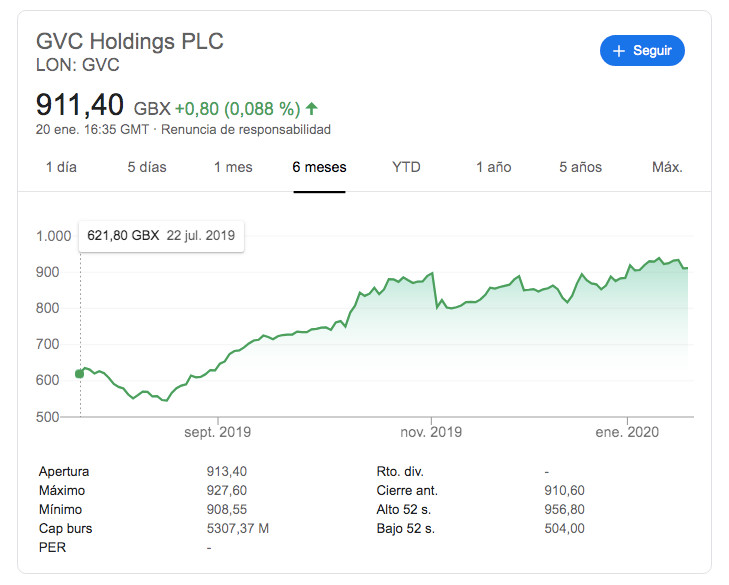Click the Rto. div. label
729x585 pixels.
click(x=400, y=472)
